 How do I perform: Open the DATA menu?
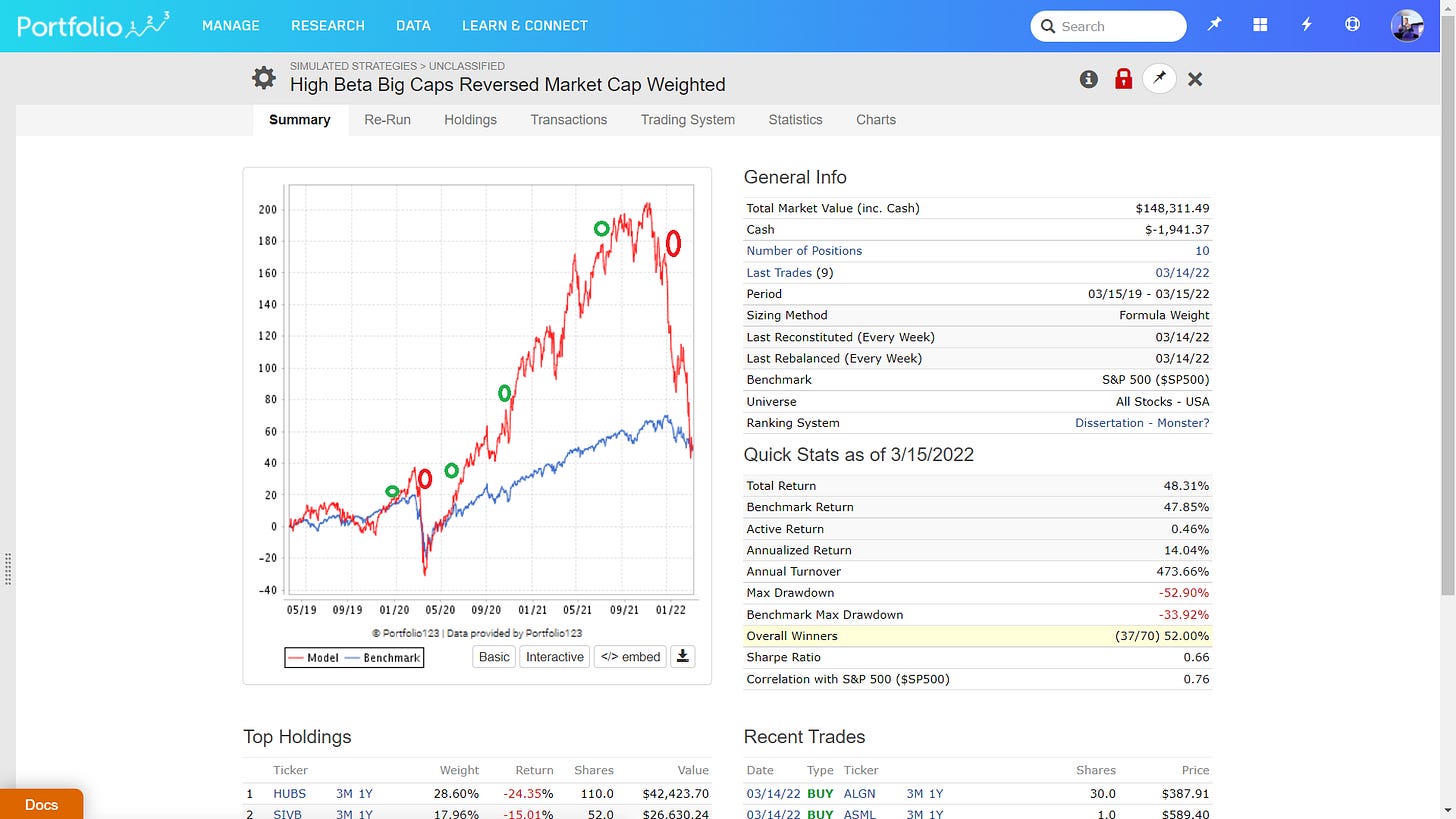tap(413, 25)
